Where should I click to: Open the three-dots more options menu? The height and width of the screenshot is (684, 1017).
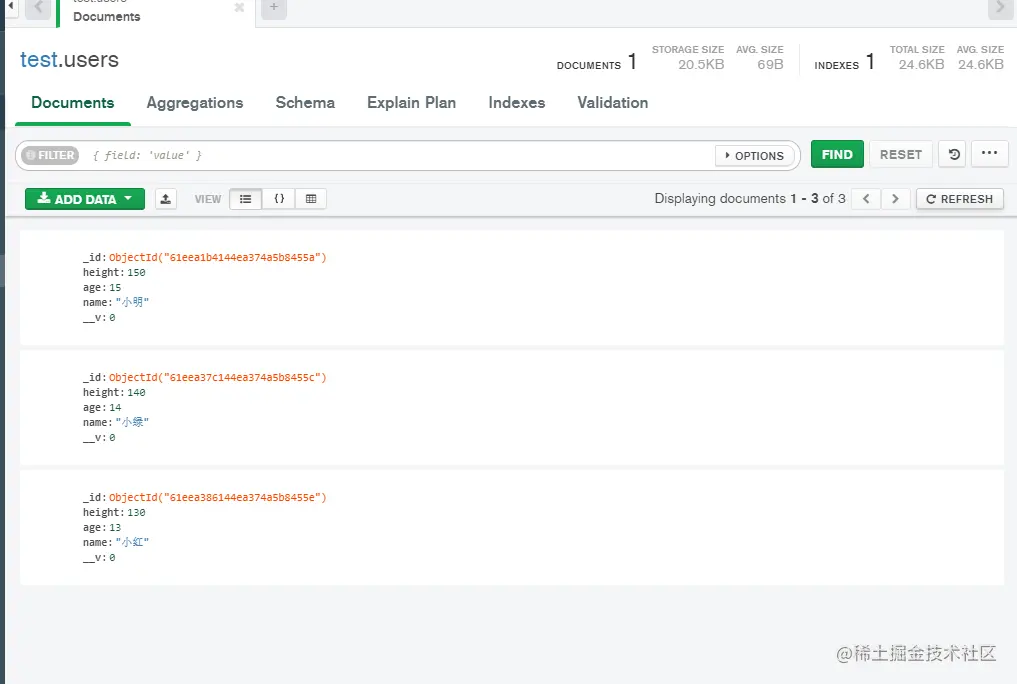[990, 154]
